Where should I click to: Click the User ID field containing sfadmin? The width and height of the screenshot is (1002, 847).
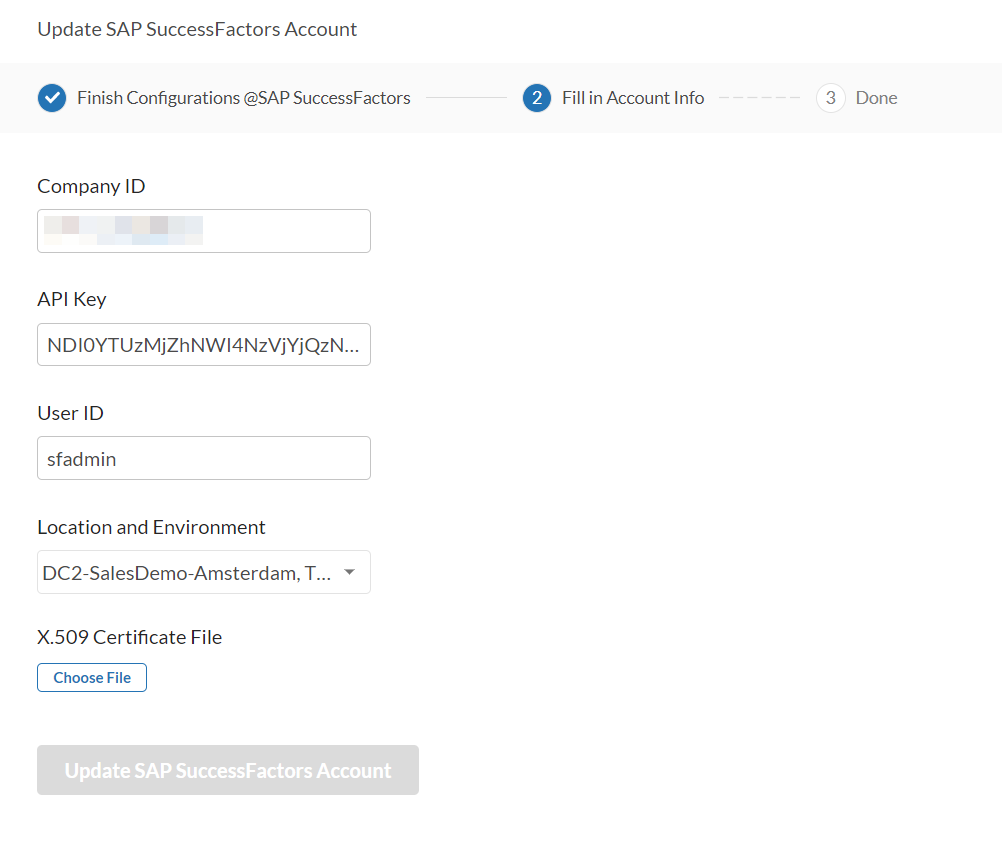(x=203, y=458)
